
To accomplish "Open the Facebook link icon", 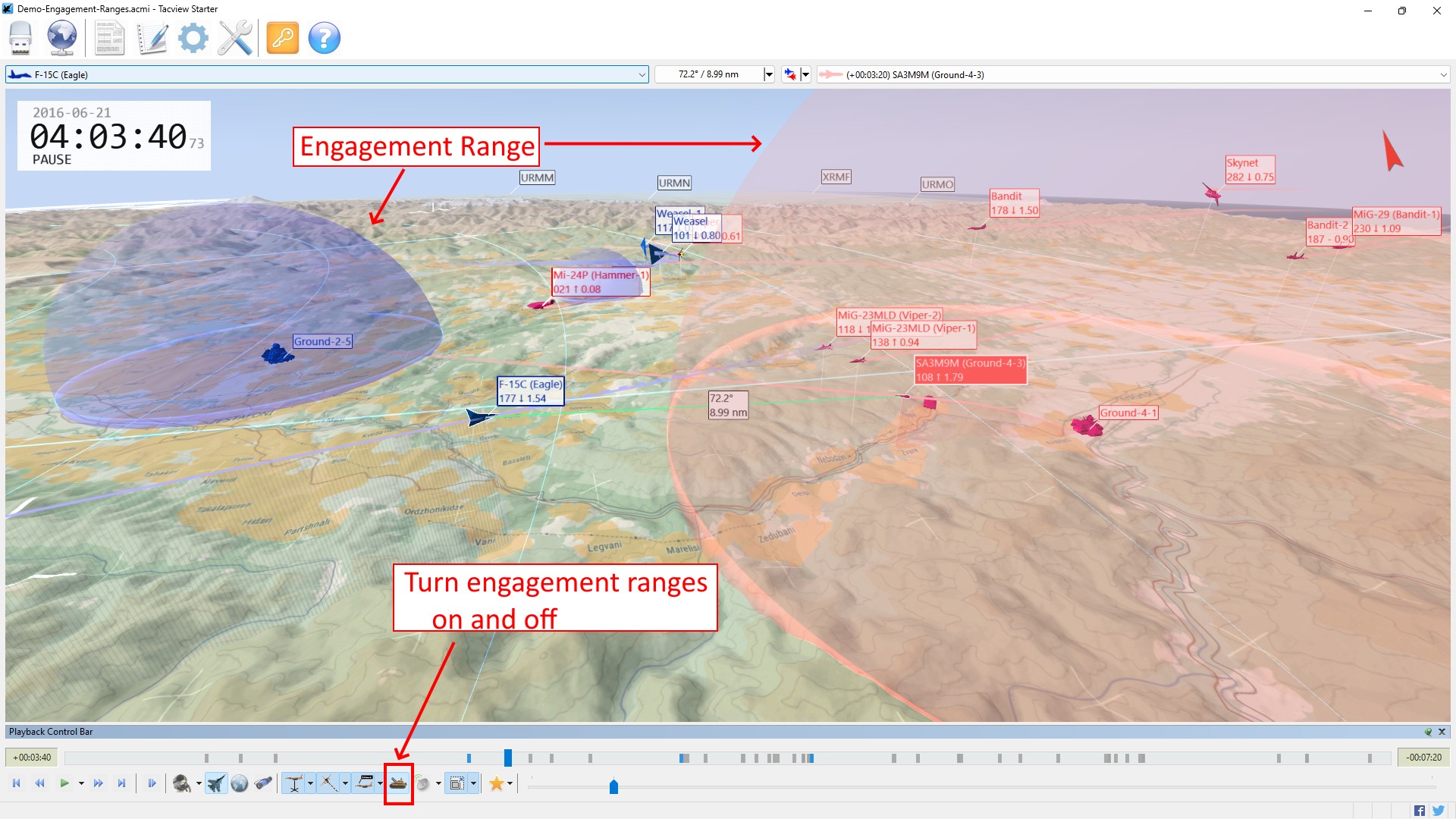I will pyautogui.click(x=1419, y=811).
